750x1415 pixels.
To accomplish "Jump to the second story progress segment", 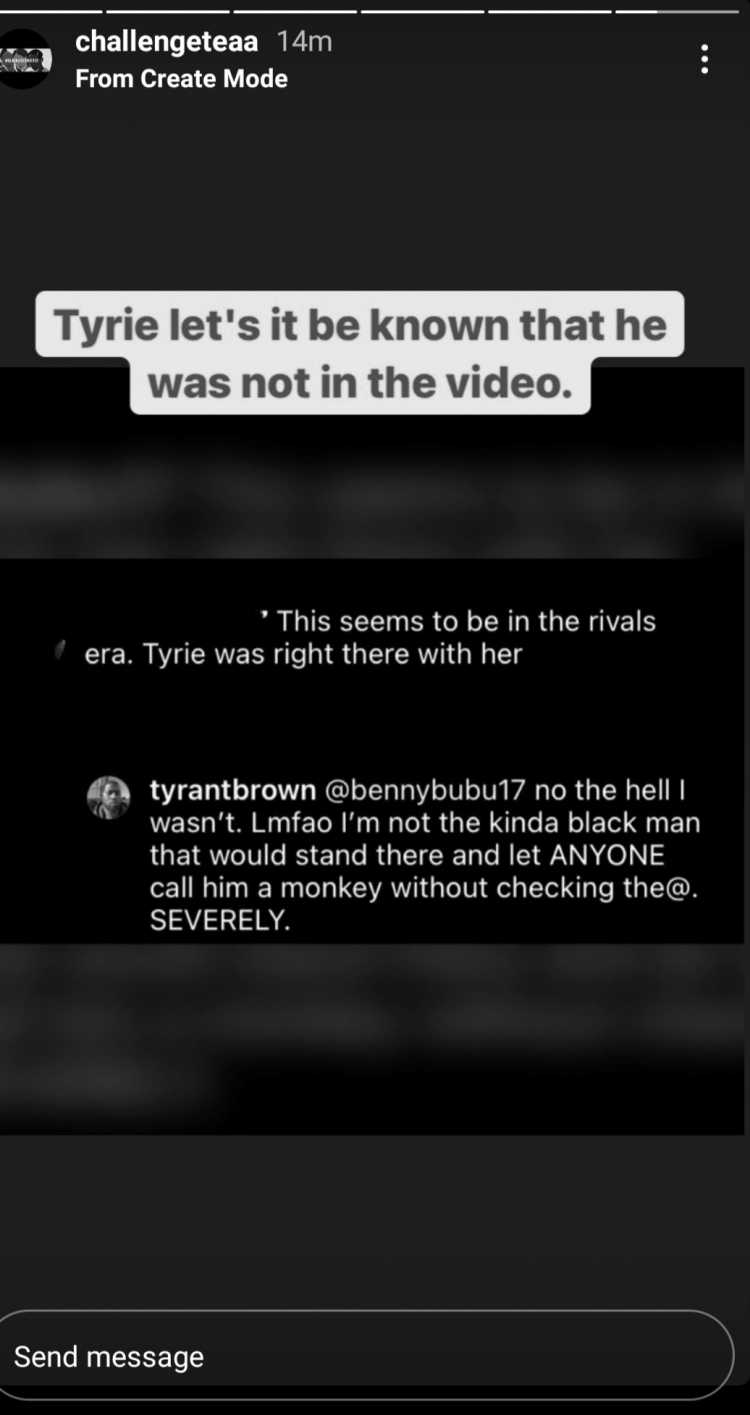I will 168,10.
